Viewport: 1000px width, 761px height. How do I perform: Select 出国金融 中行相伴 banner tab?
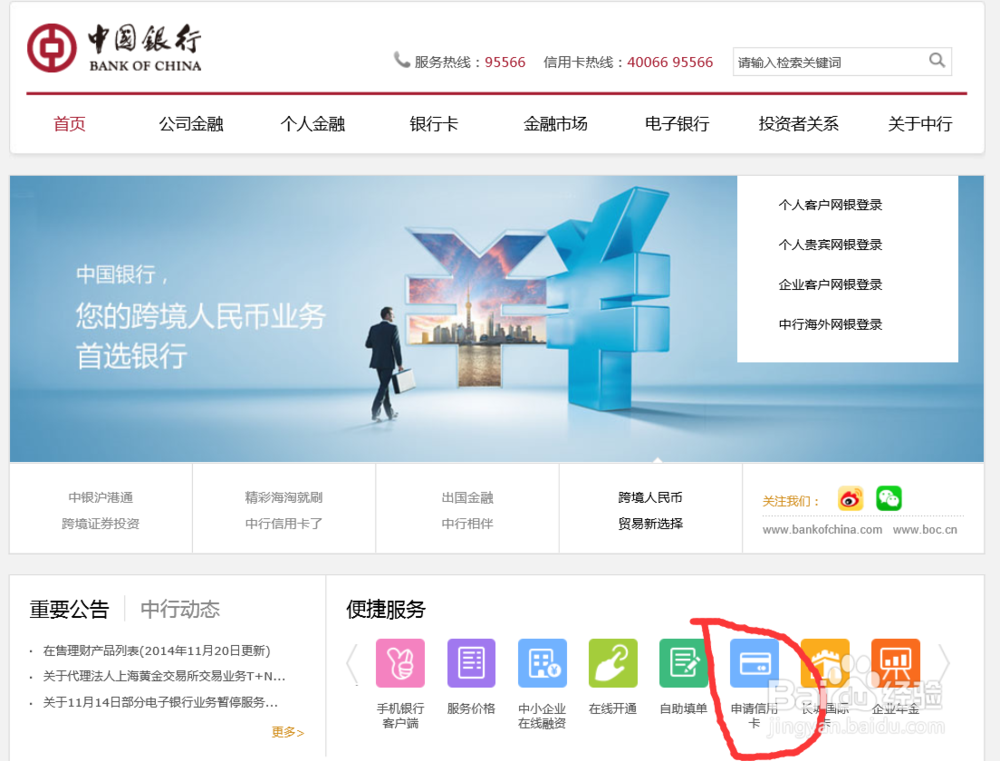click(x=467, y=510)
